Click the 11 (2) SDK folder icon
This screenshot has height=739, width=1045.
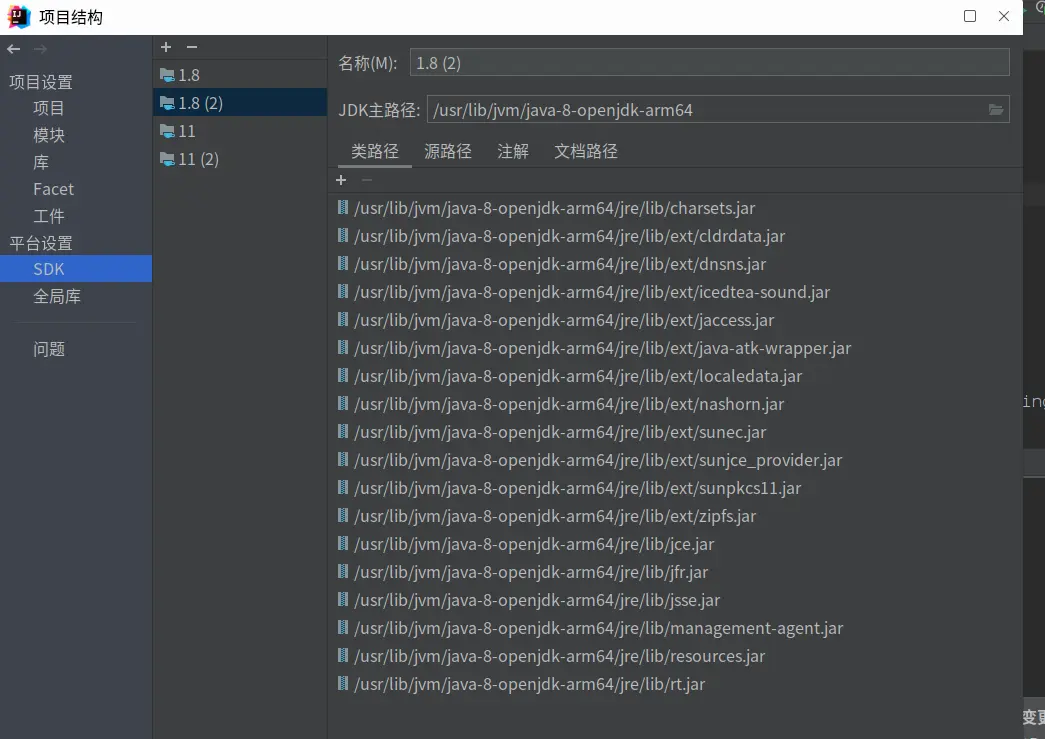167,159
